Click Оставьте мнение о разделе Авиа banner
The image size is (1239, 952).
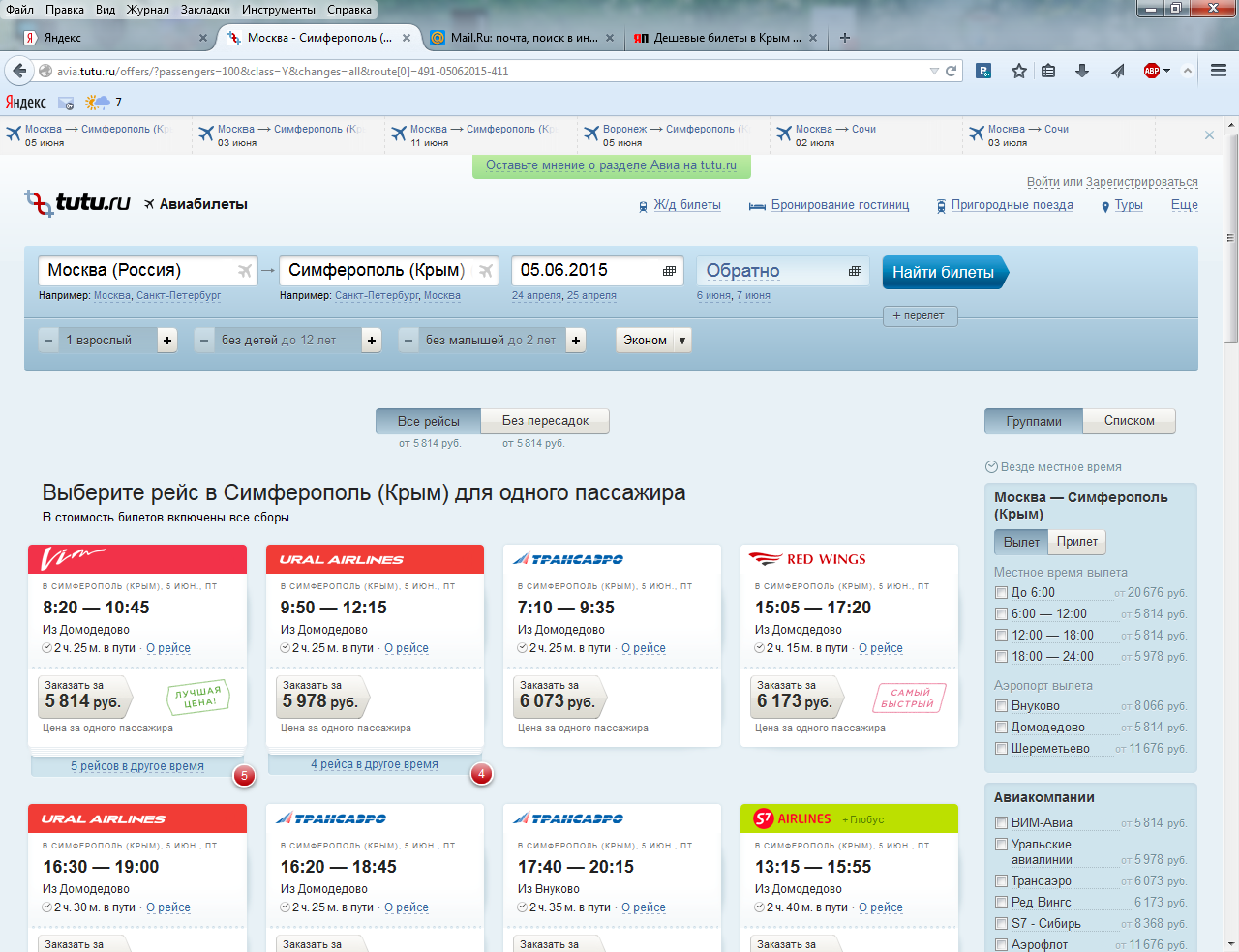pos(612,165)
